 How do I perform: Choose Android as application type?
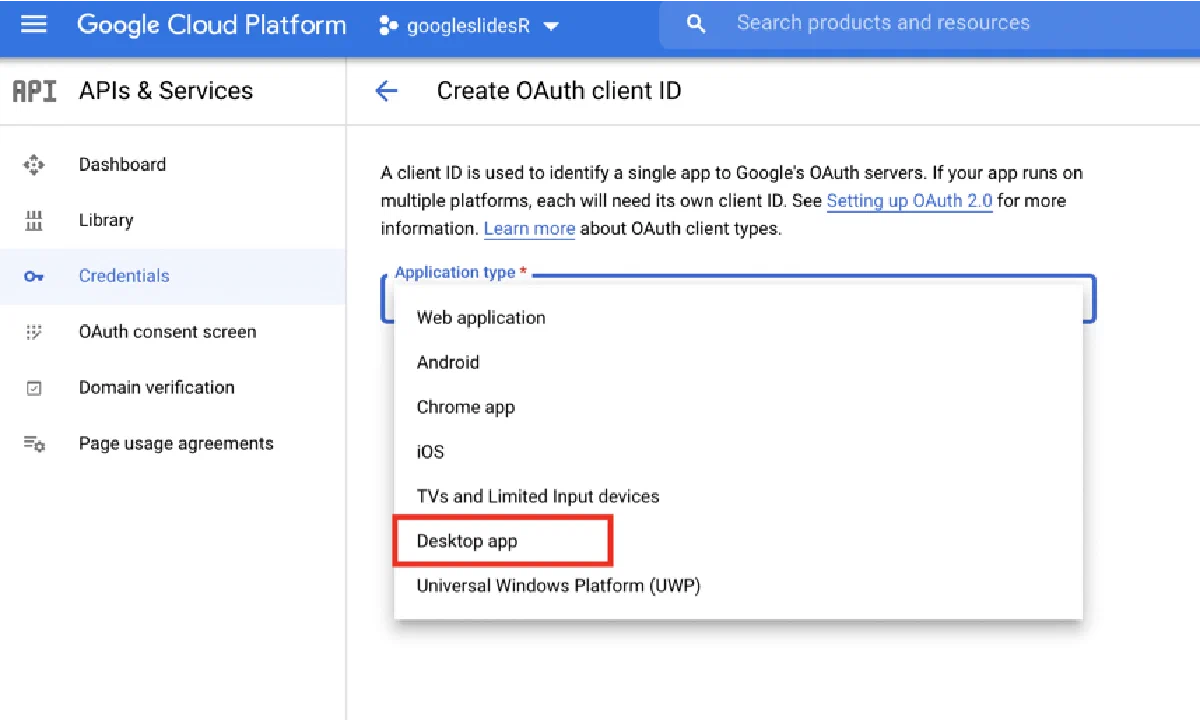[x=738, y=363]
